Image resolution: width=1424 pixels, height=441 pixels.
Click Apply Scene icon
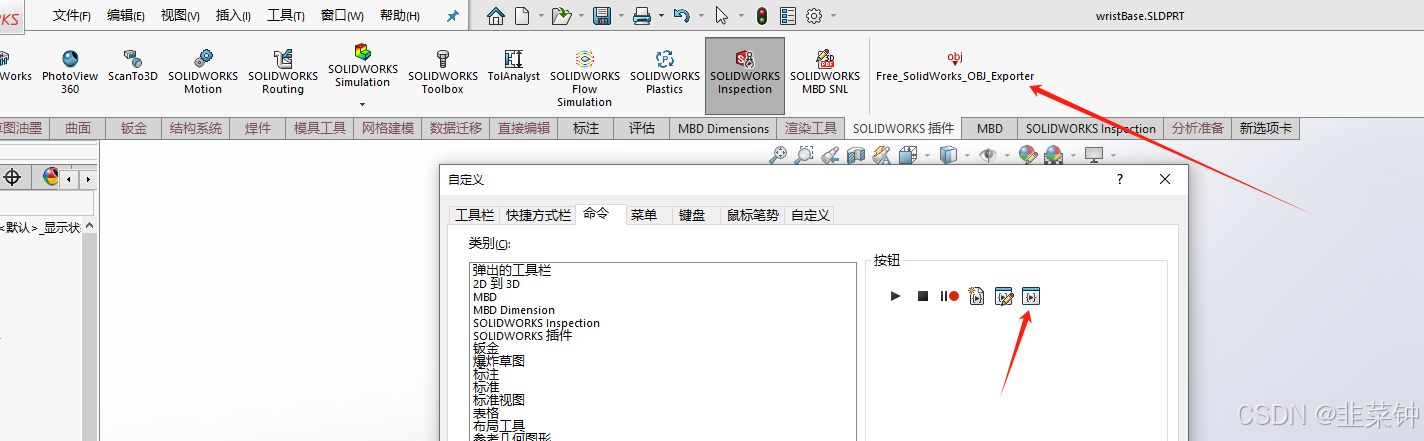pyautogui.click(x=1053, y=155)
